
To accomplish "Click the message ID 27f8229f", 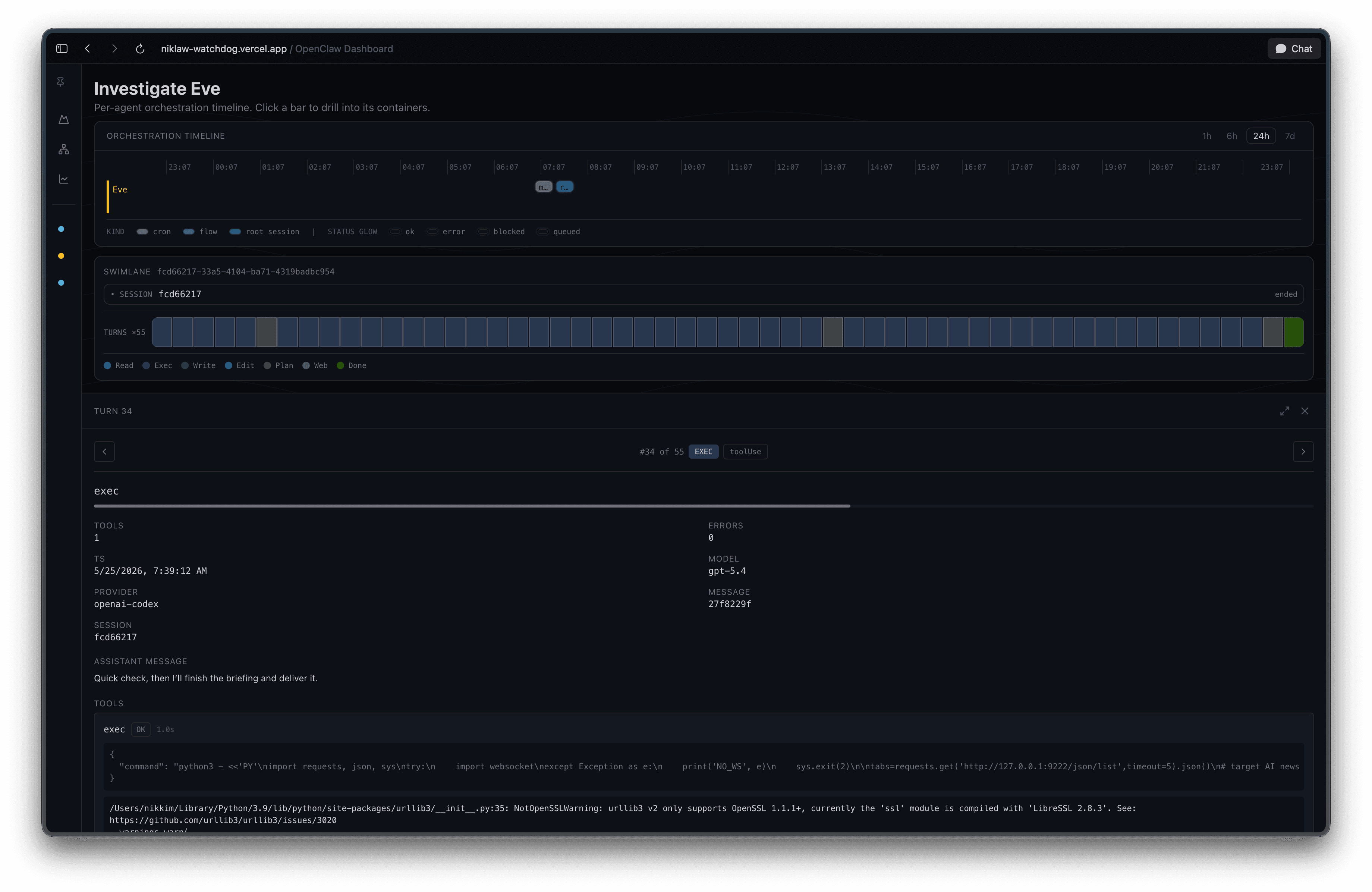I will pyautogui.click(x=729, y=604).
